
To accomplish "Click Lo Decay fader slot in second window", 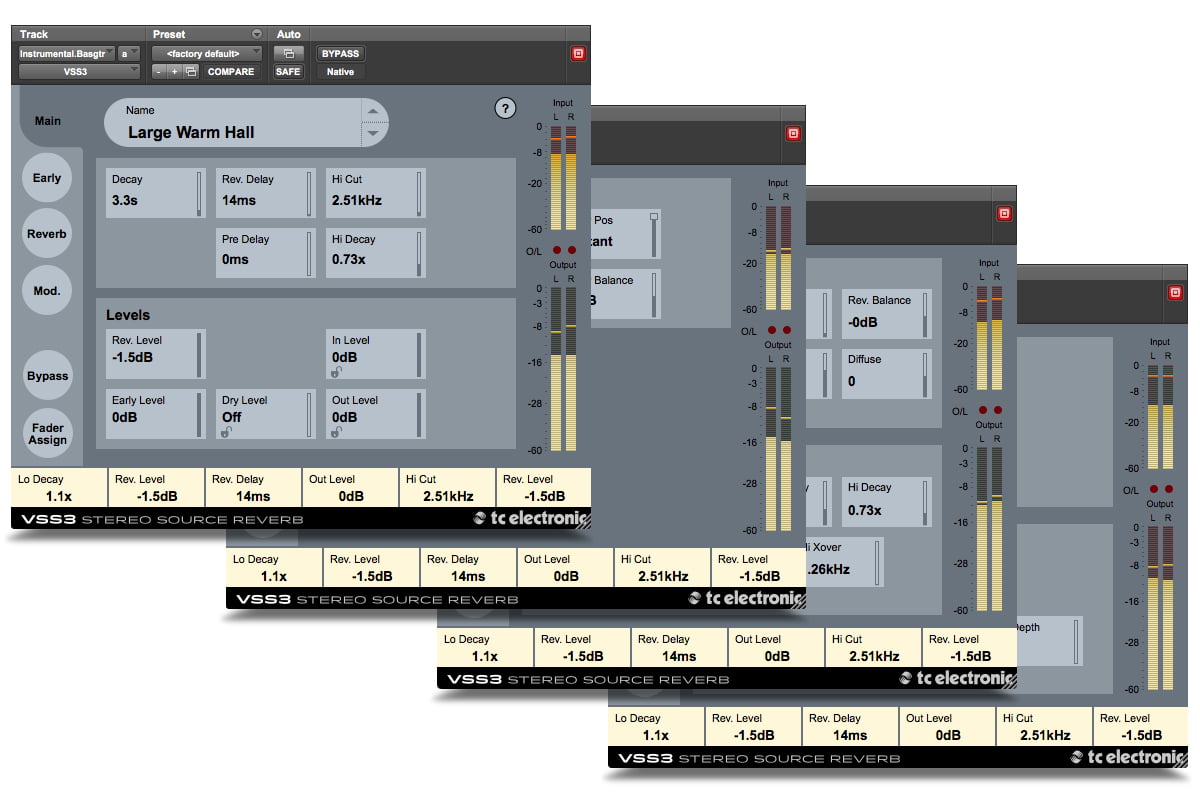I will 274,568.
